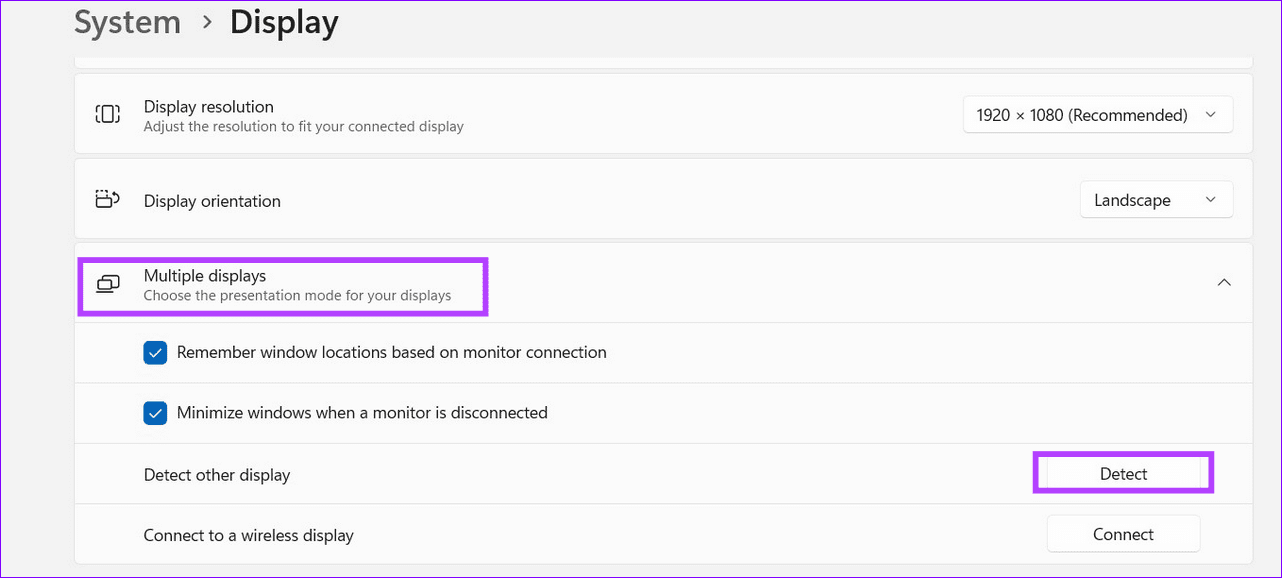Click the Display resolution label text
This screenshot has width=1282, height=578.
coord(209,107)
